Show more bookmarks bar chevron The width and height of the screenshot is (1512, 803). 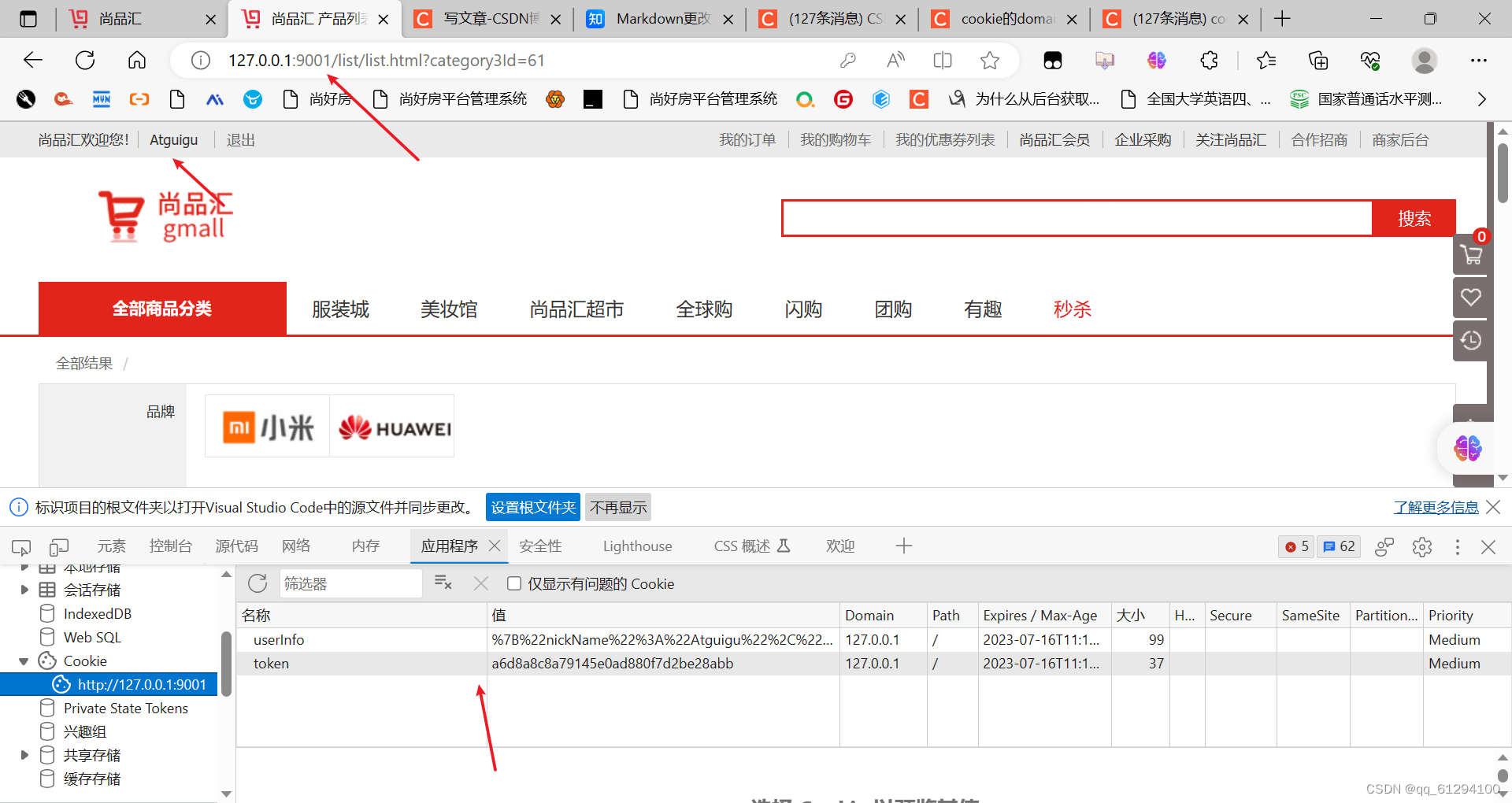pyautogui.click(x=1482, y=99)
